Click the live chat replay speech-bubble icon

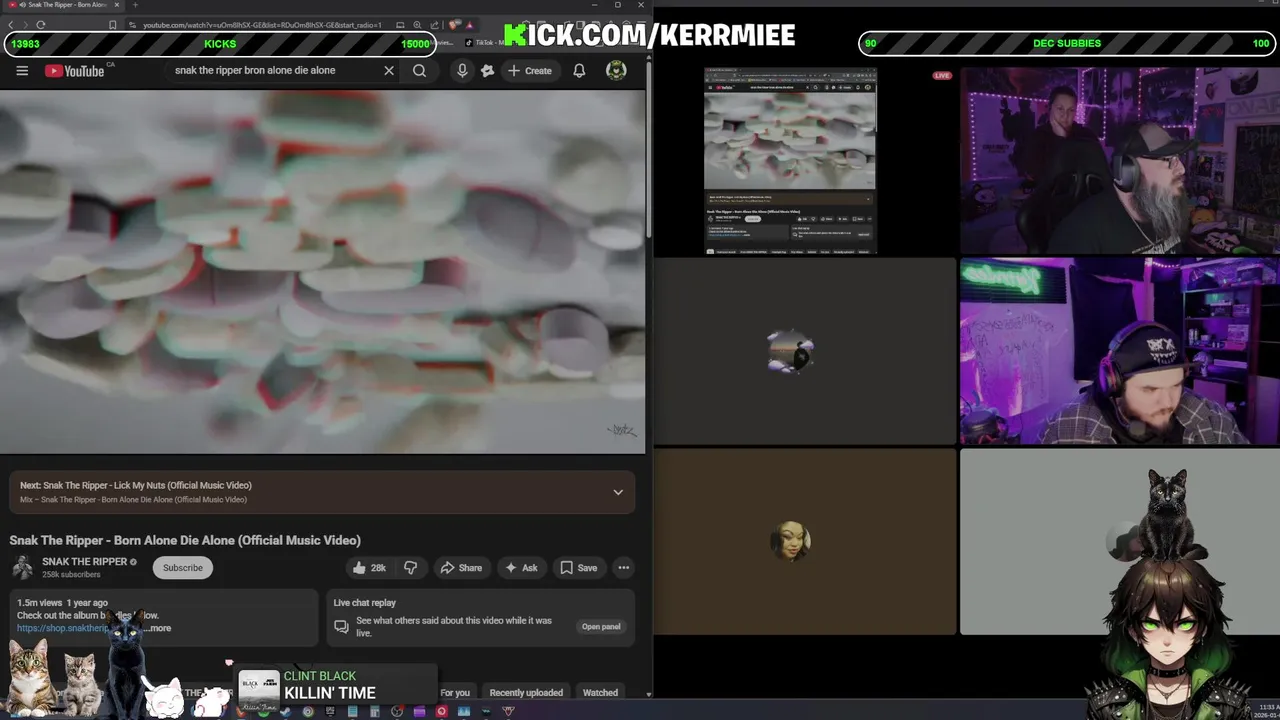[341, 627]
